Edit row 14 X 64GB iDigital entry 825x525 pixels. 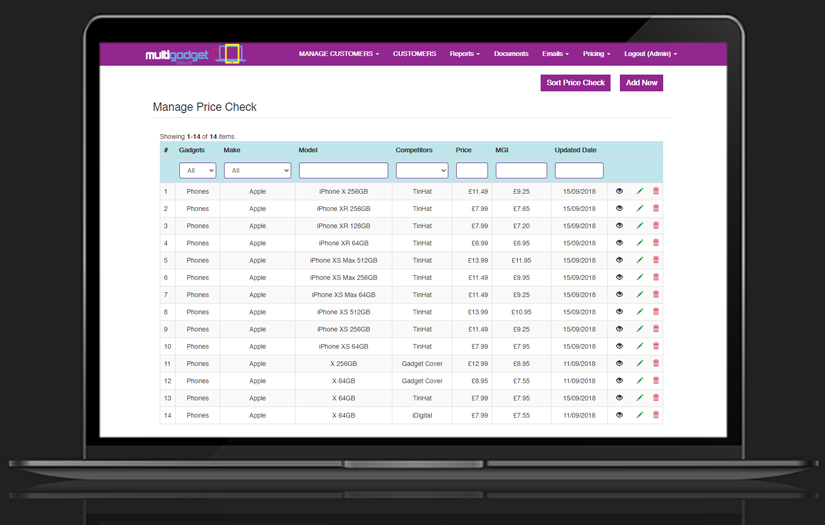click(x=640, y=415)
